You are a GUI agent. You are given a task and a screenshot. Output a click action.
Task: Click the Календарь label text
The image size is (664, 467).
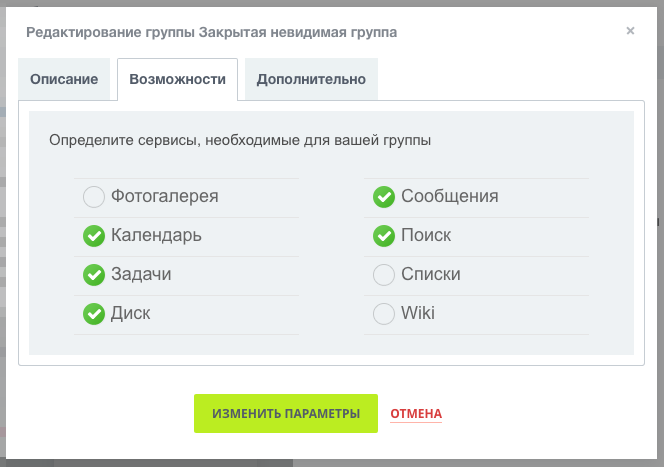156,235
